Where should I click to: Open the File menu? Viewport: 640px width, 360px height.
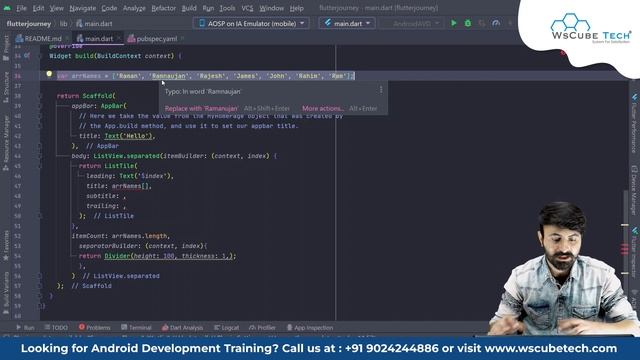(x=21, y=8)
